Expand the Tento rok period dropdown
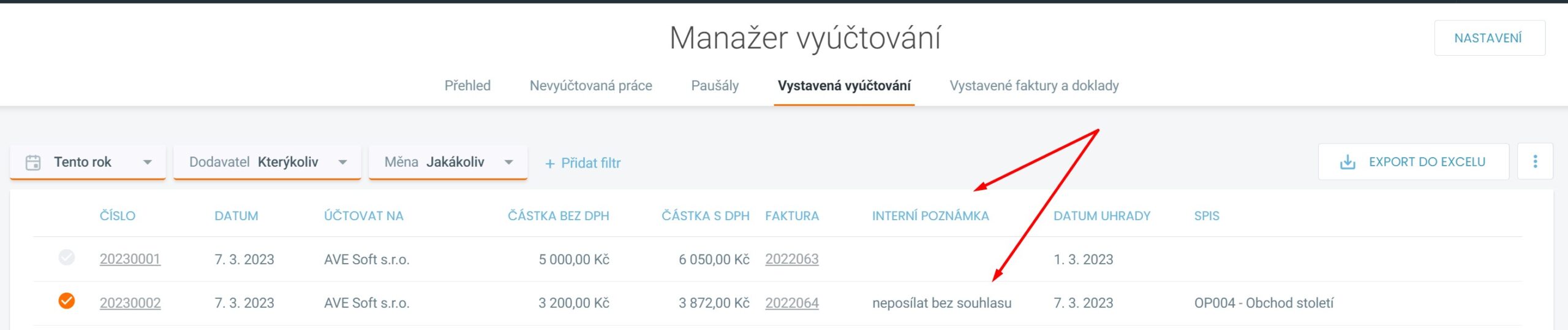1568x330 pixels. click(147, 163)
